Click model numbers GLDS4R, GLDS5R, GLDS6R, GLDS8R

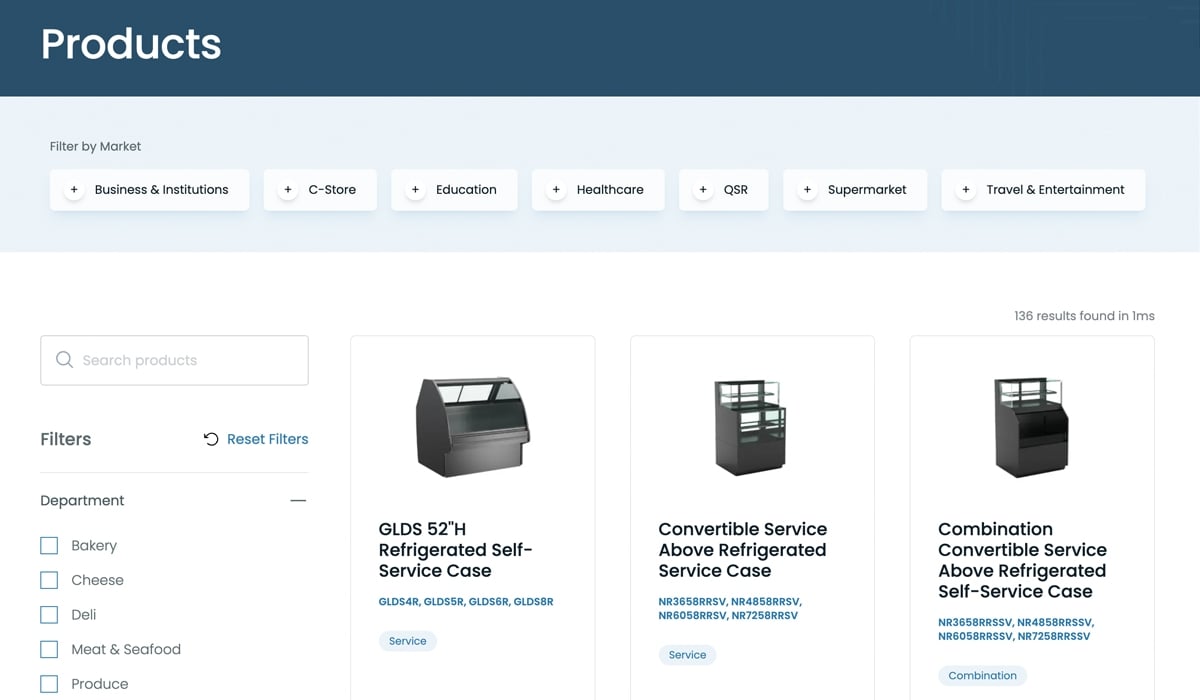(x=466, y=602)
